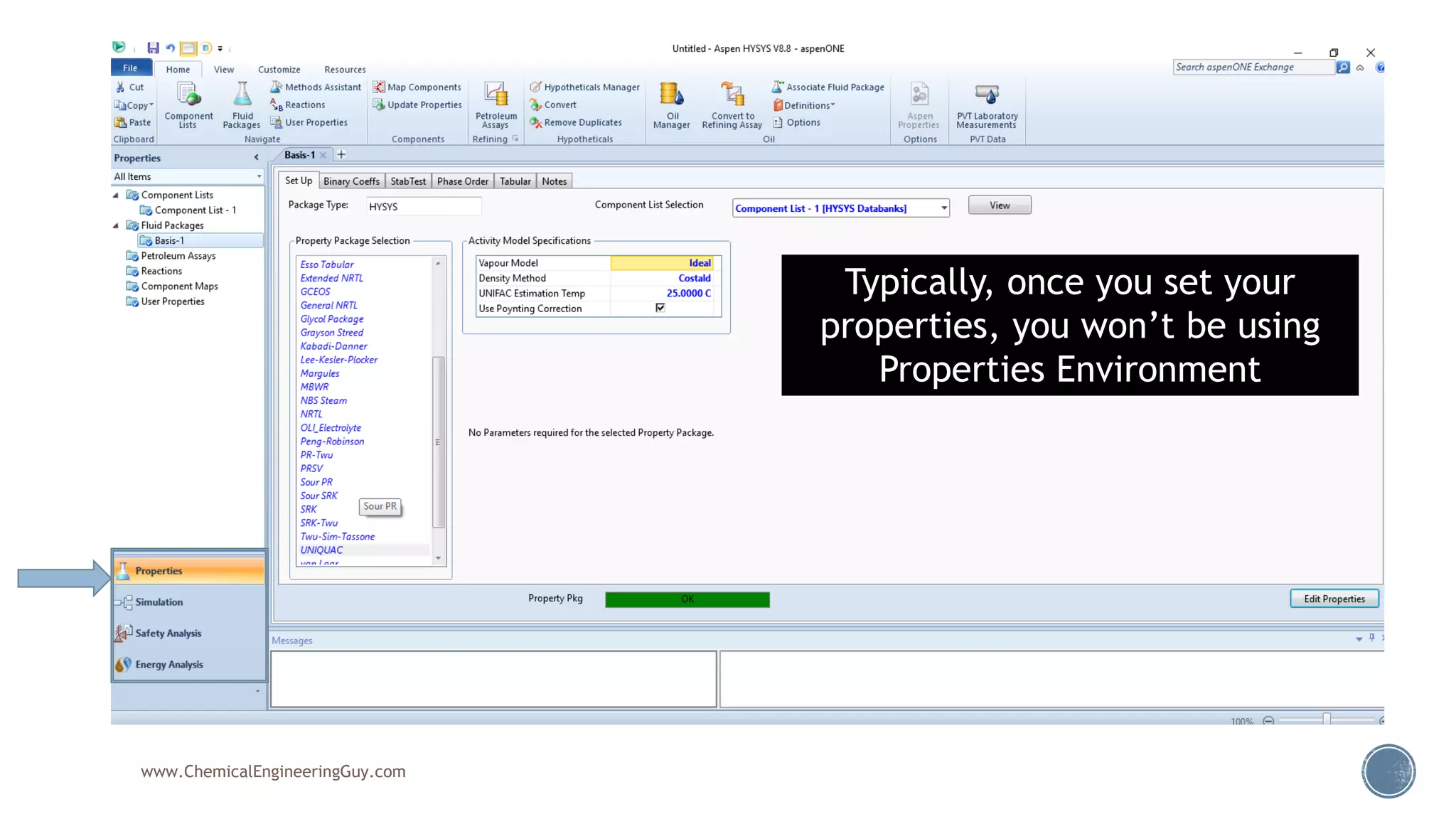Collapse Component Lists tree node
Image resolution: width=1456 pixels, height=819 pixels.
(116, 195)
